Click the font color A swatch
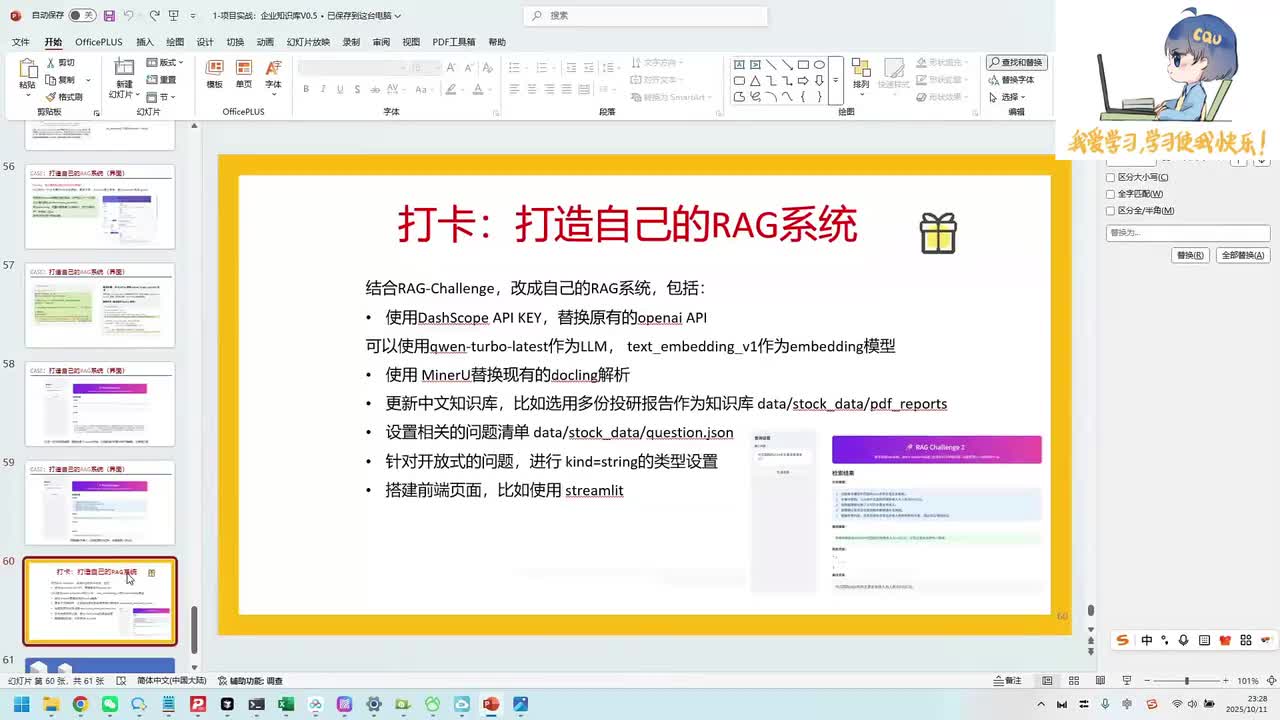 coord(478,89)
